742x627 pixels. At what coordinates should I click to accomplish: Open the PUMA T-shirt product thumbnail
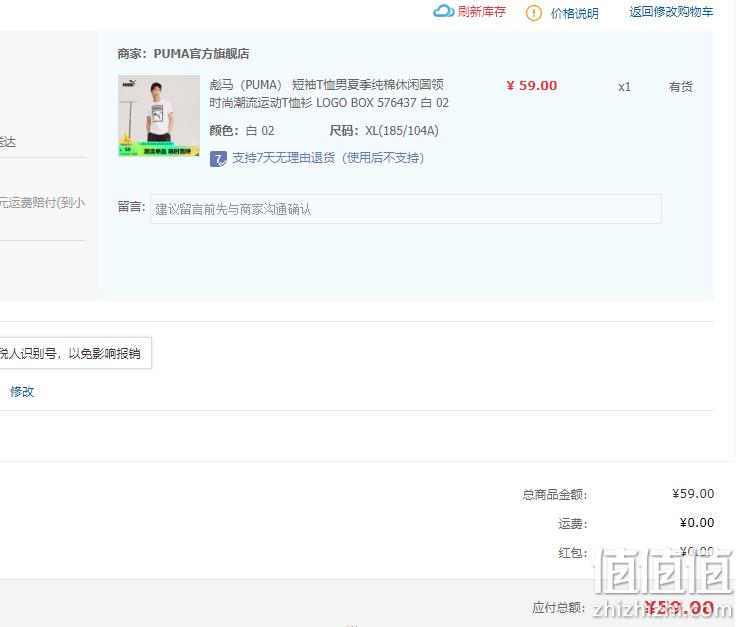tap(159, 115)
